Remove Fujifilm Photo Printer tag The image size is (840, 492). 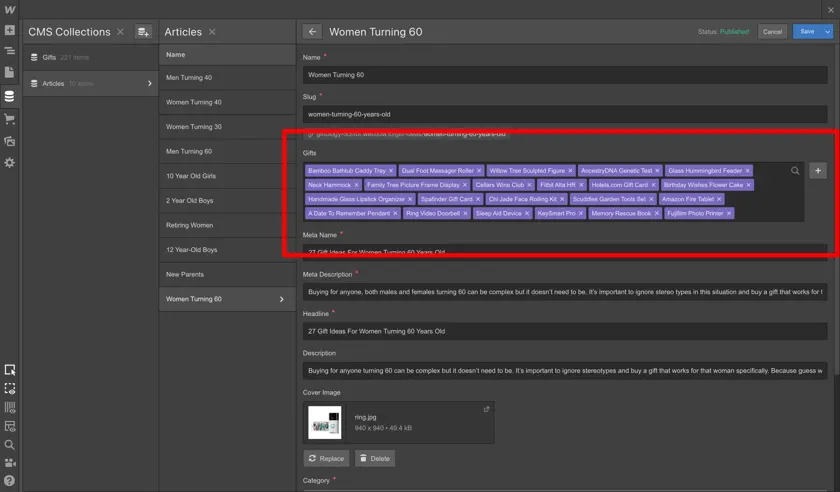[x=729, y=213]
